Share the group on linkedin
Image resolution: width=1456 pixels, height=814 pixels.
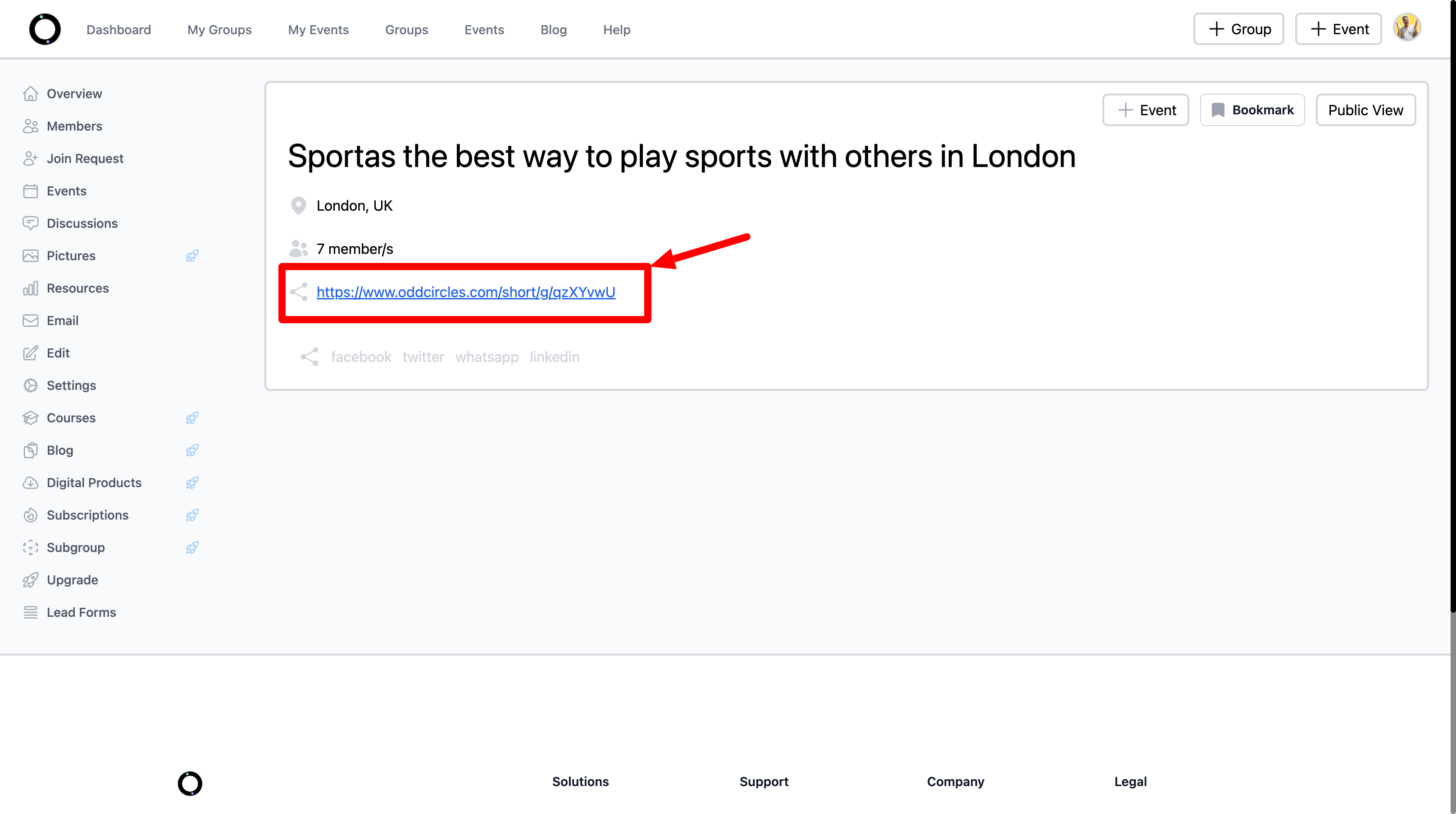coord(554,357)
